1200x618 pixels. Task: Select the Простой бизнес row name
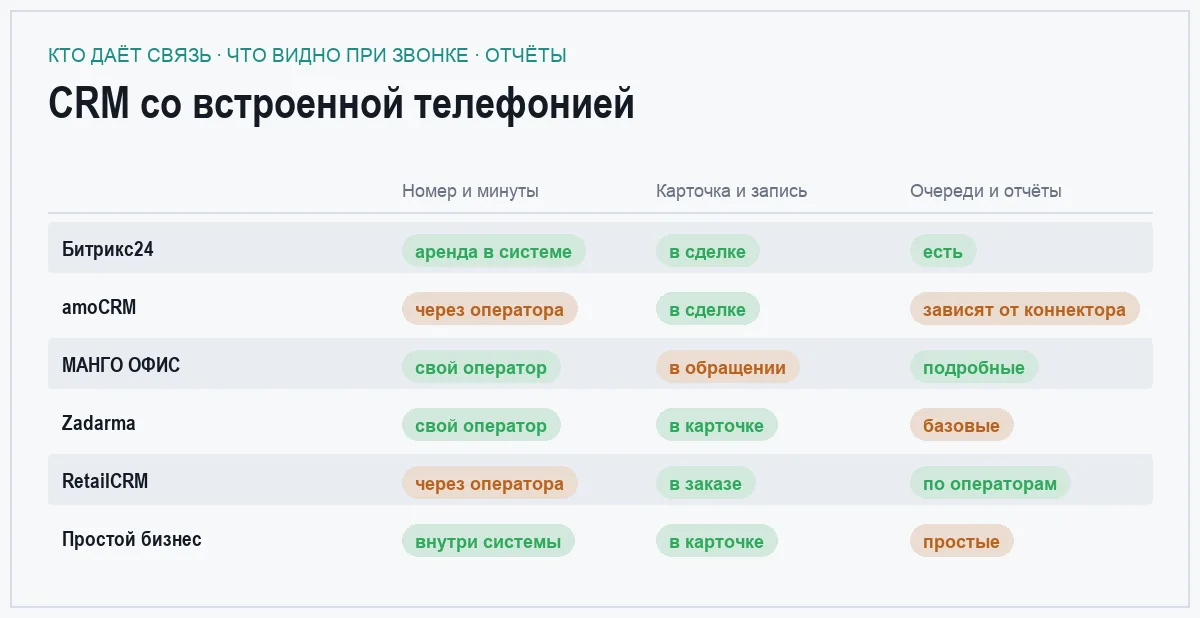(132, 539)
